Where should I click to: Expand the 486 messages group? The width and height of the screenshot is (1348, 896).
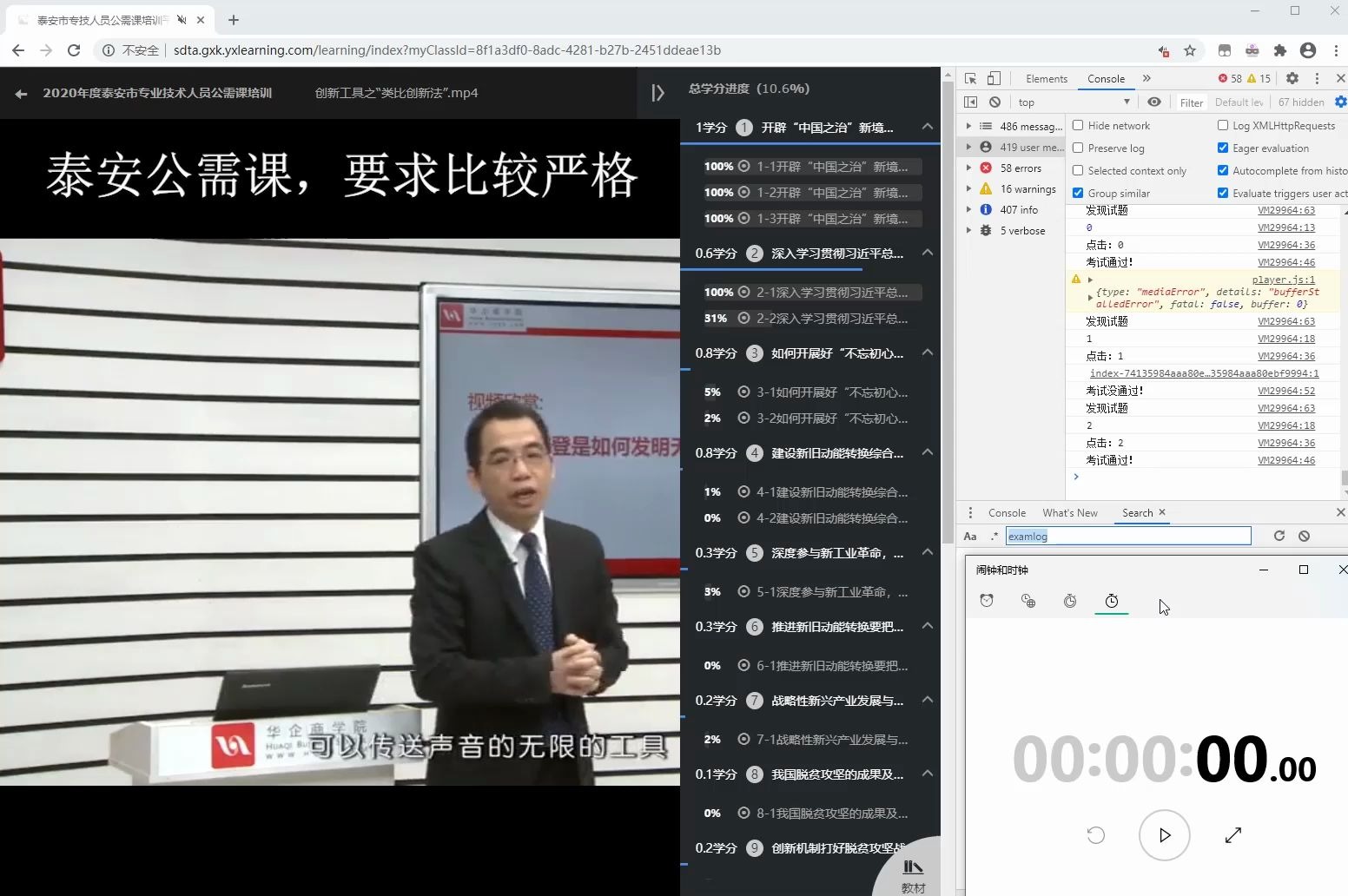[968, 126]
